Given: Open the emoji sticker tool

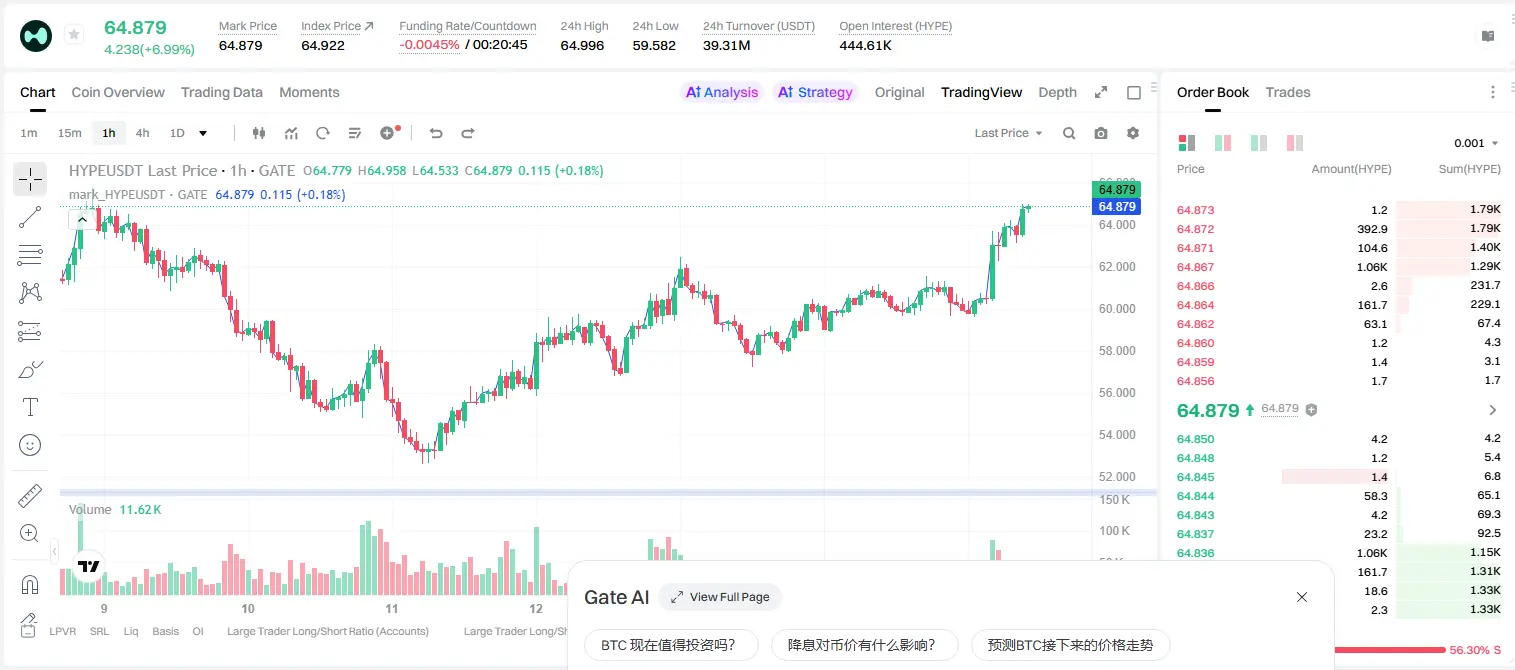Looking at the screenshot, I should pyautogui.click(x=30, y=445).
